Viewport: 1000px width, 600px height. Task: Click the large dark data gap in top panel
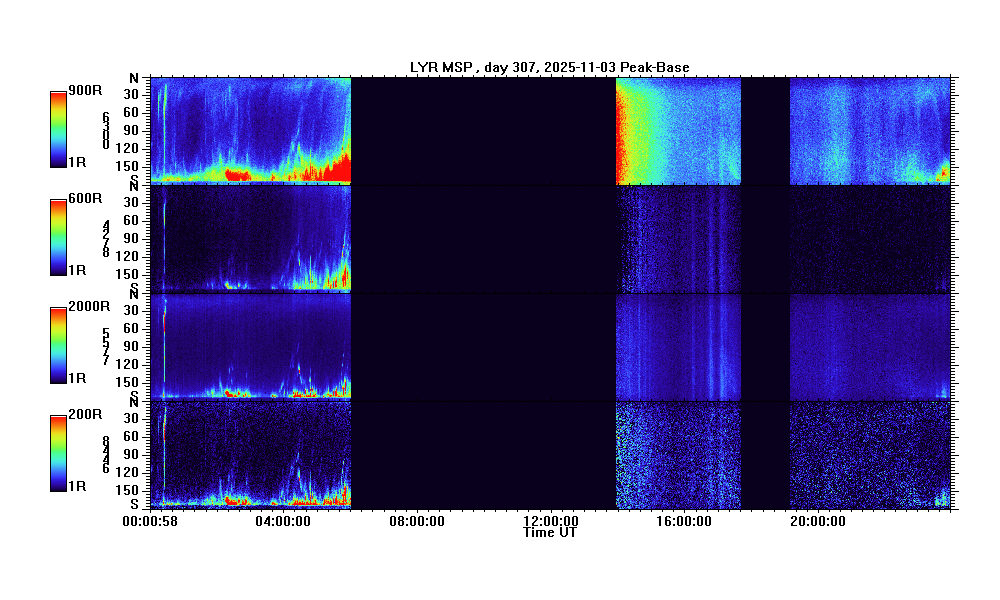[483, 130]
